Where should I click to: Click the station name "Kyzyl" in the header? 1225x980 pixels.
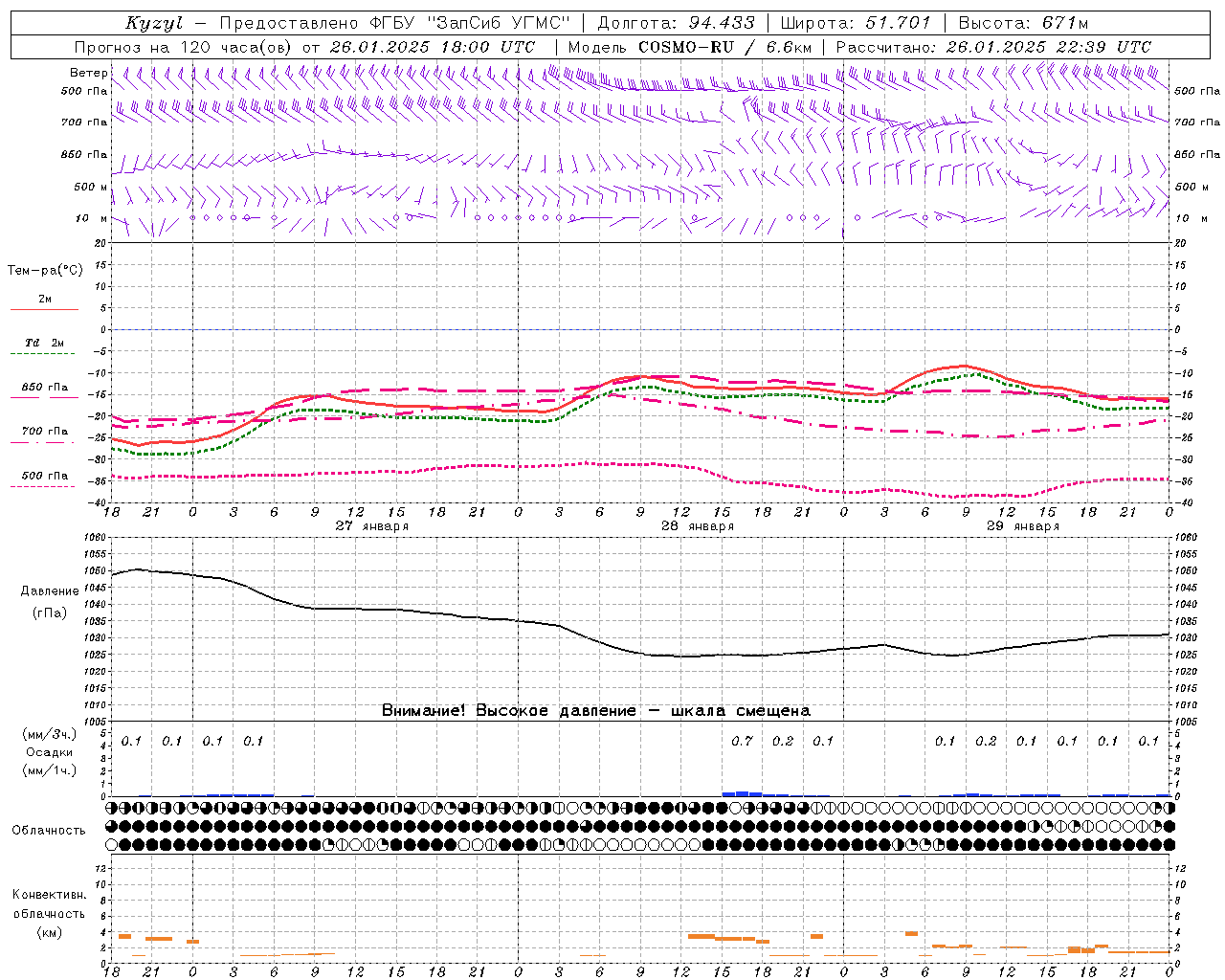coord(154,23)
